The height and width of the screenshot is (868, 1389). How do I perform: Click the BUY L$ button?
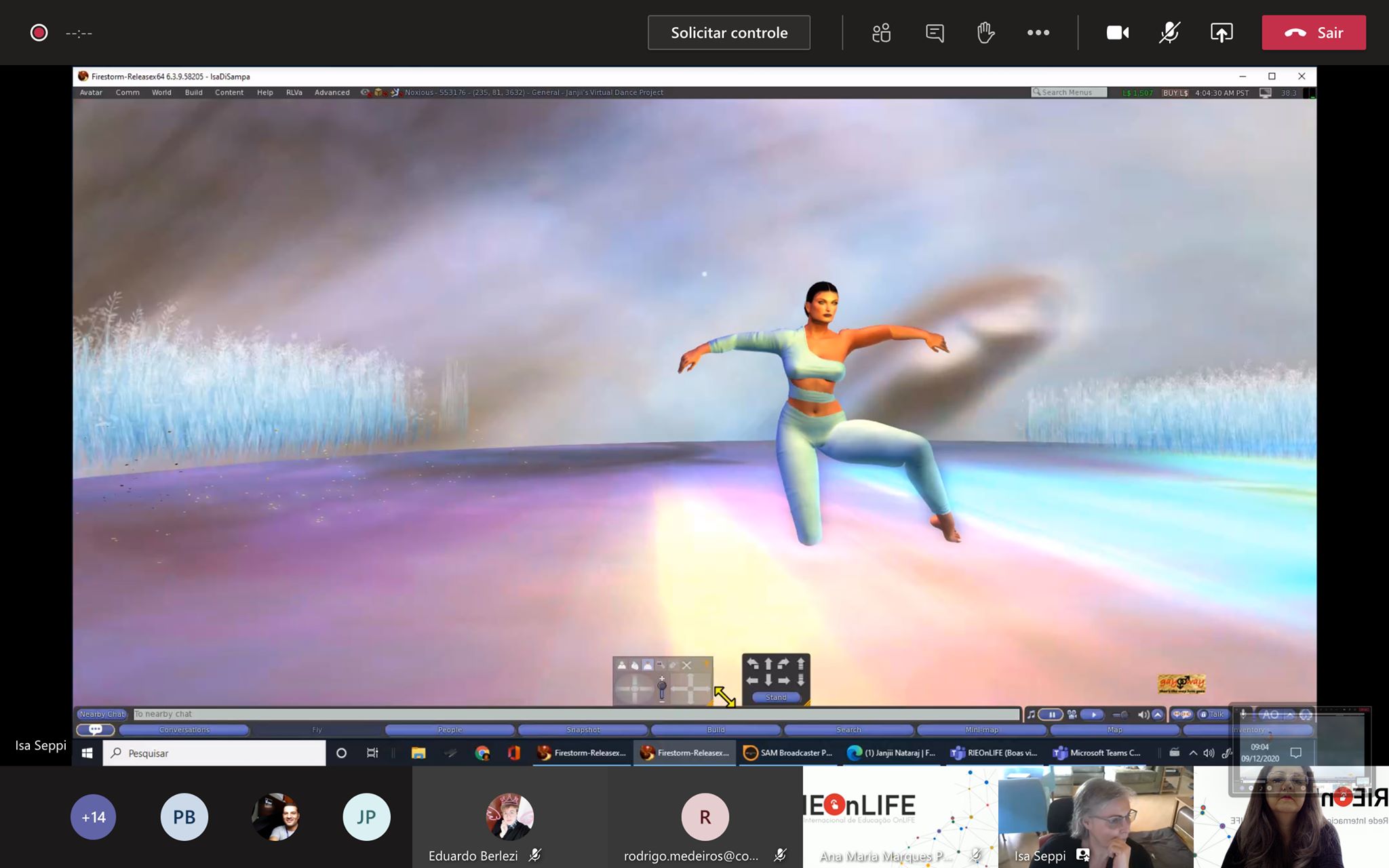(x=1175, y=93)
